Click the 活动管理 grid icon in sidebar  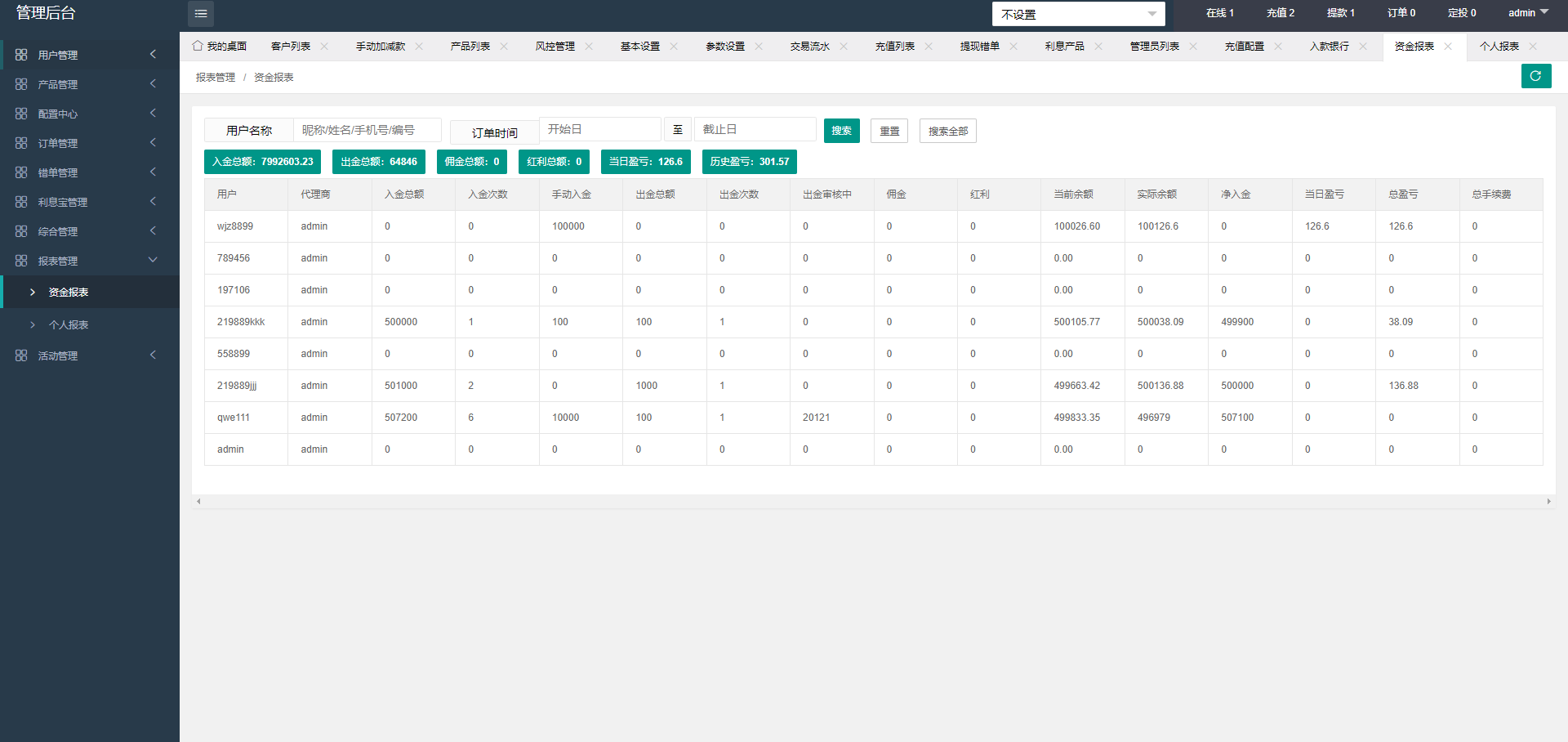point(21,355)
